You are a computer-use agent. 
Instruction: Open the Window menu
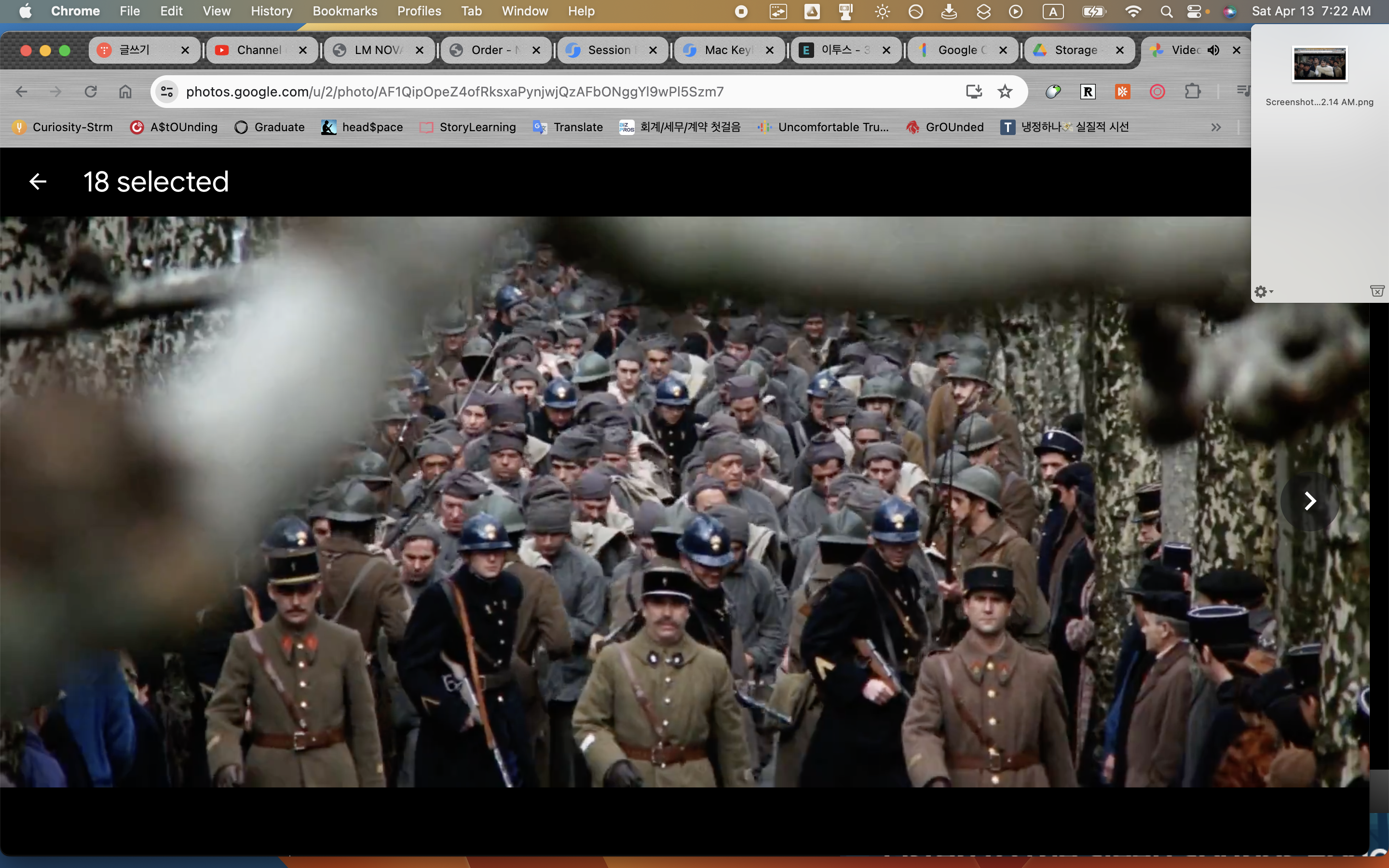[x=525, y=11]
